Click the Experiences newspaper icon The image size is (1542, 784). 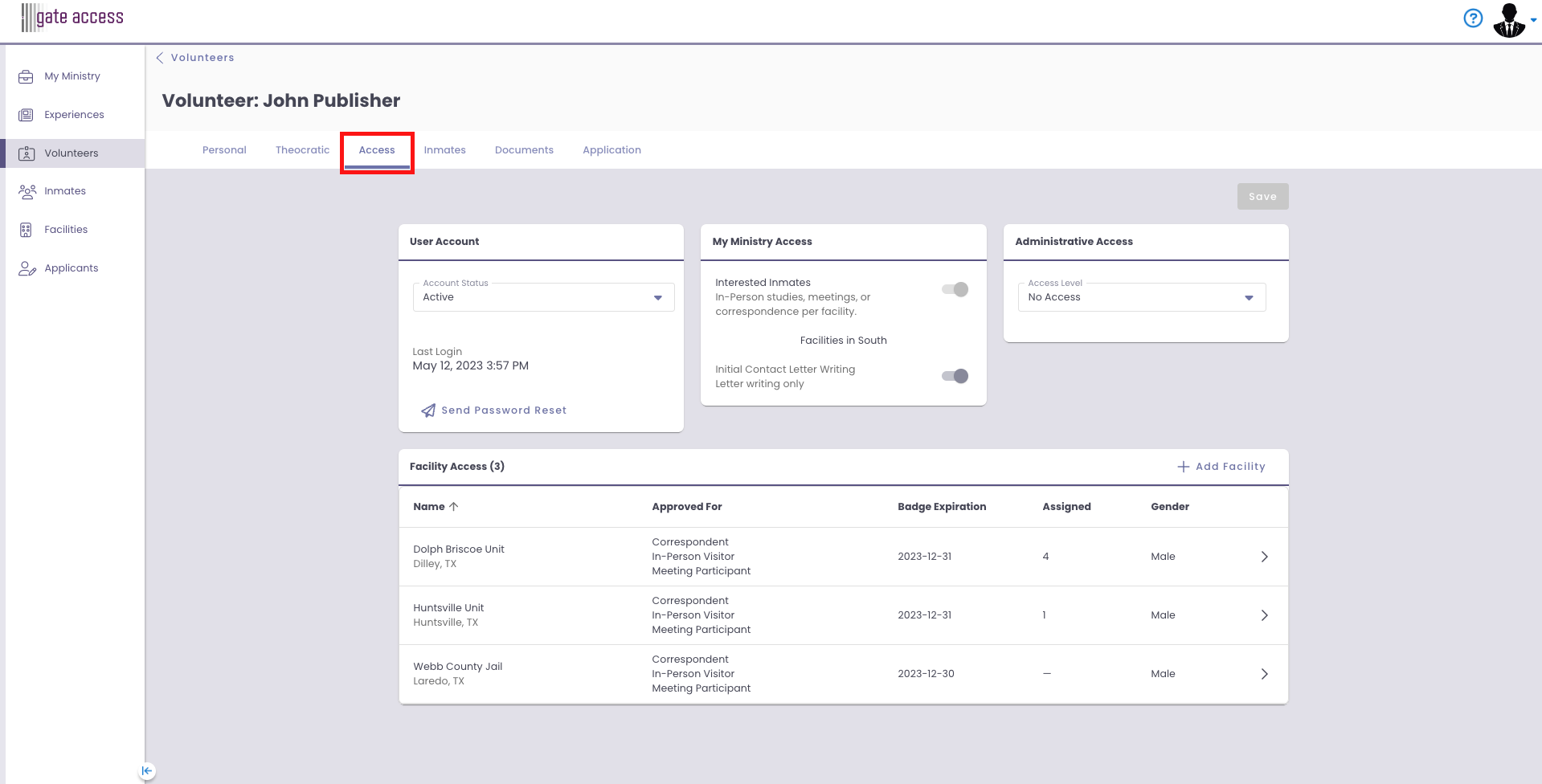coord(27,115)
